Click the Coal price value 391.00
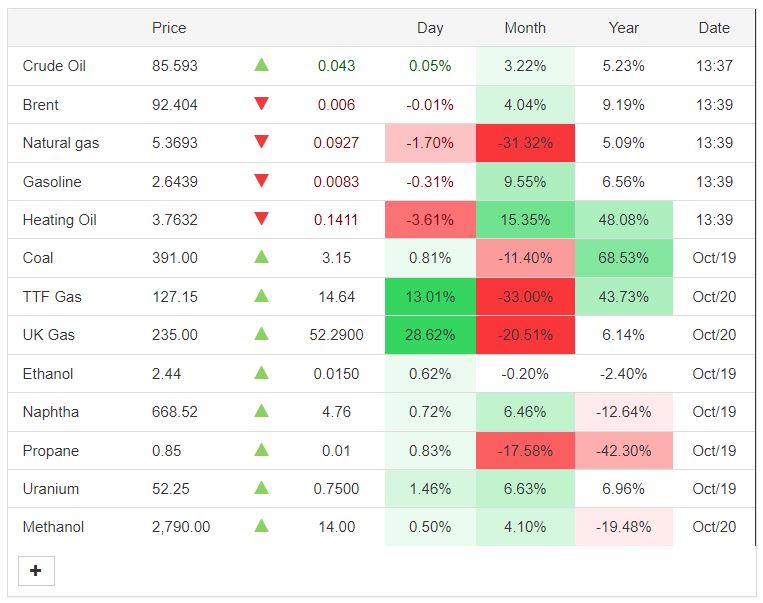763x603 pixels. tap(174, 258)
